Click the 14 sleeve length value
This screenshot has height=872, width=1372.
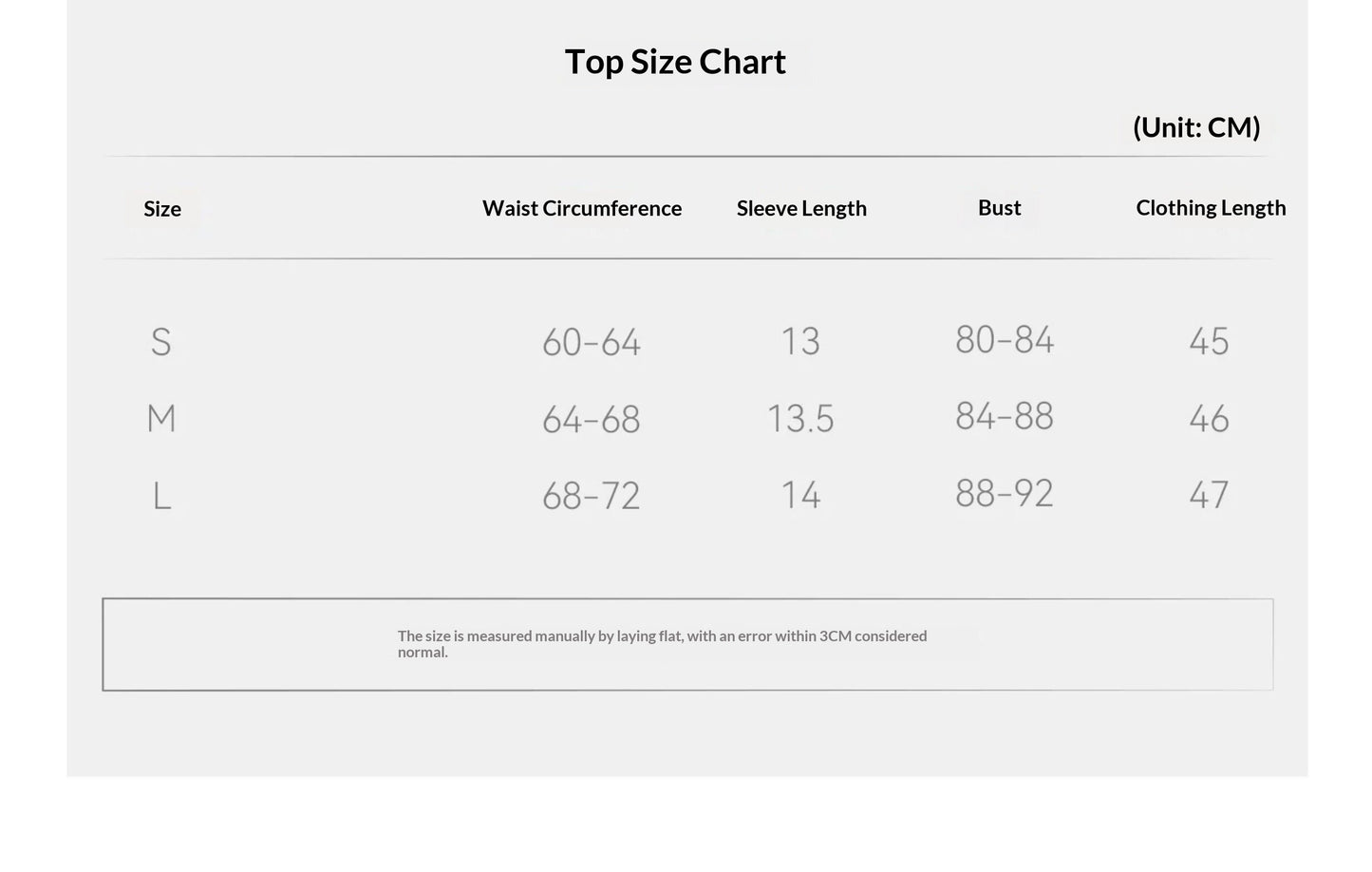click(800, 495)
